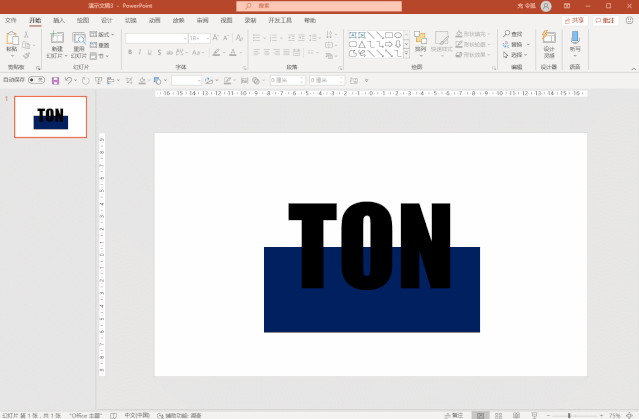Click the Paste (粘贴) clipboard icon
The width and height of the screenshot is (639, 419).
click(x=12, y=39)
